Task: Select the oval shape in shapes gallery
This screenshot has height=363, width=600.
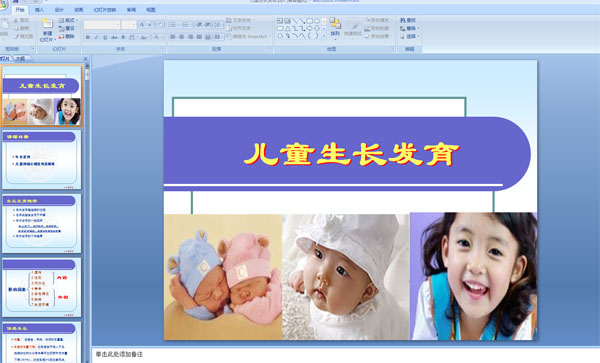Action: (x=317, y=21)
